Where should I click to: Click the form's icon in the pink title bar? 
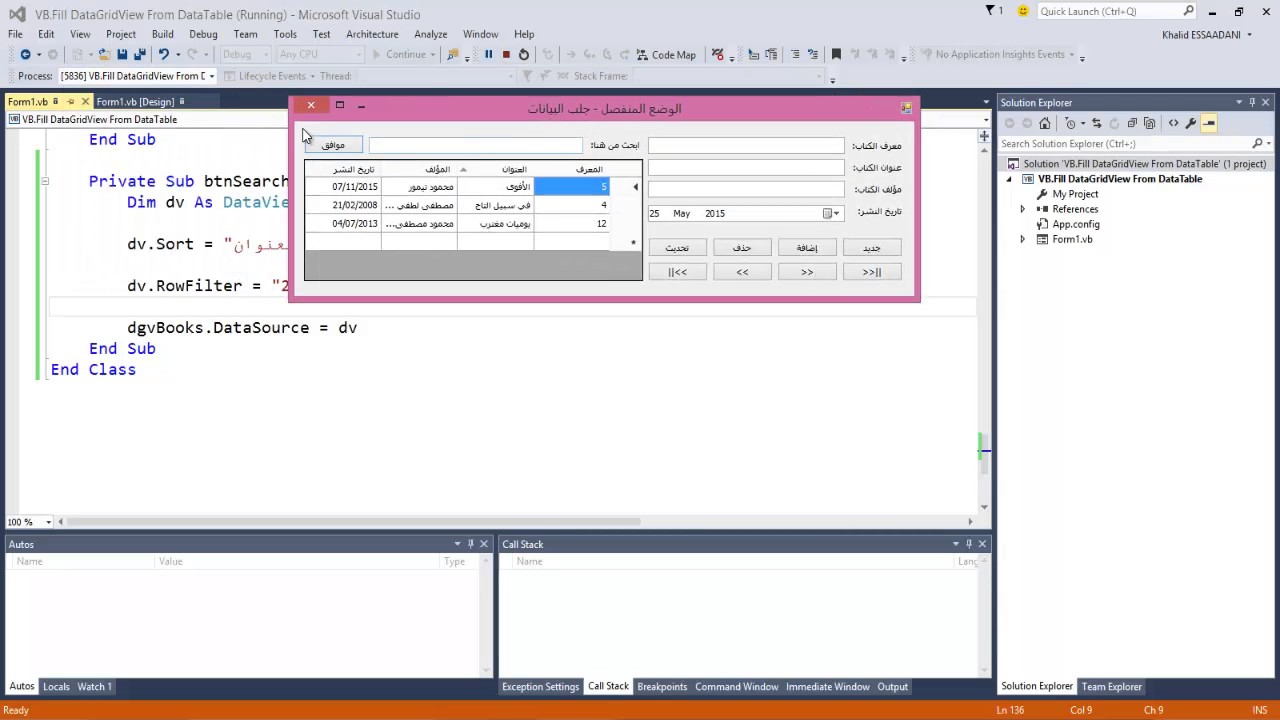click(x=906, y=108)
